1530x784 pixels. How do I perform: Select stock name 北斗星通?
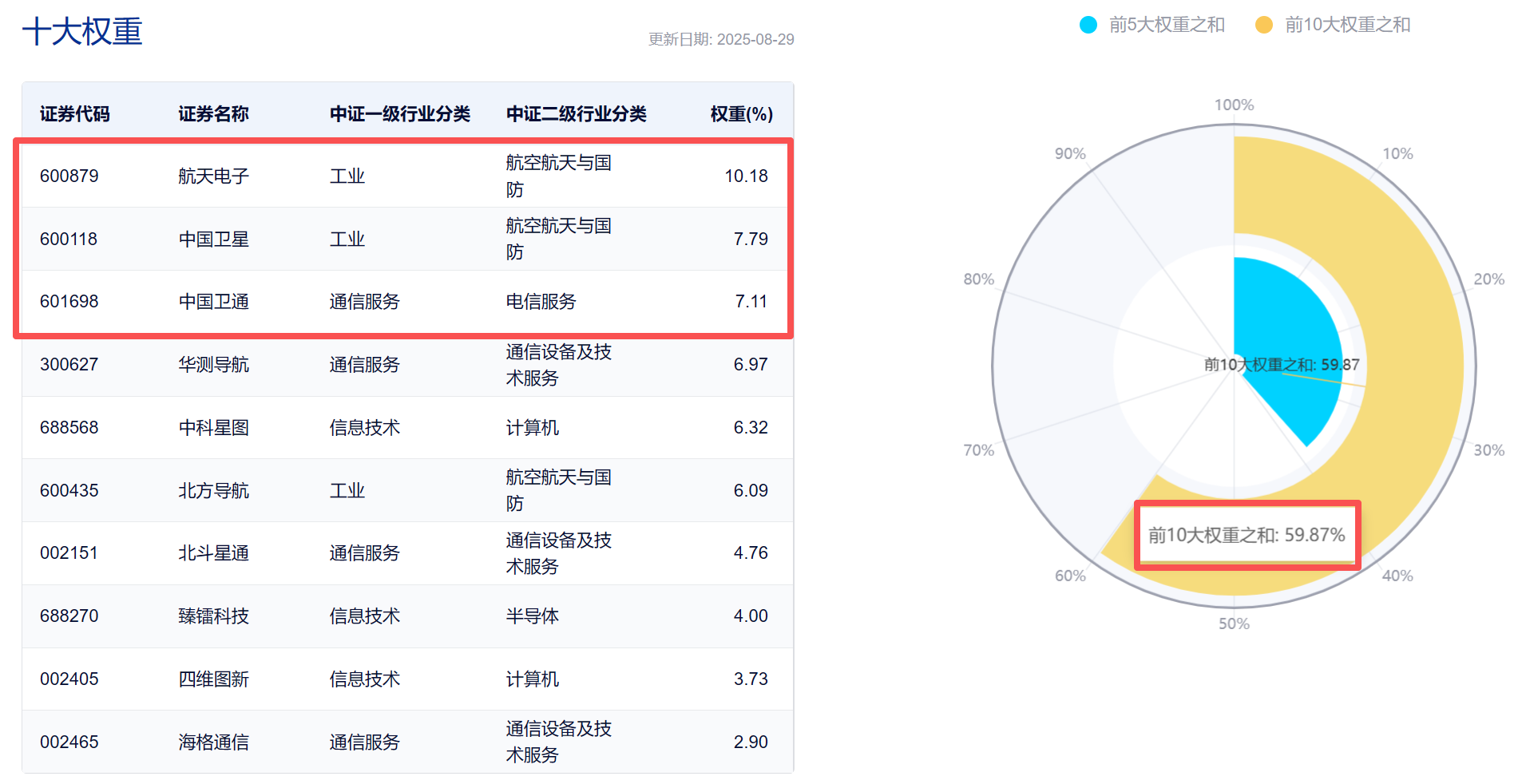tap(213, 552)
